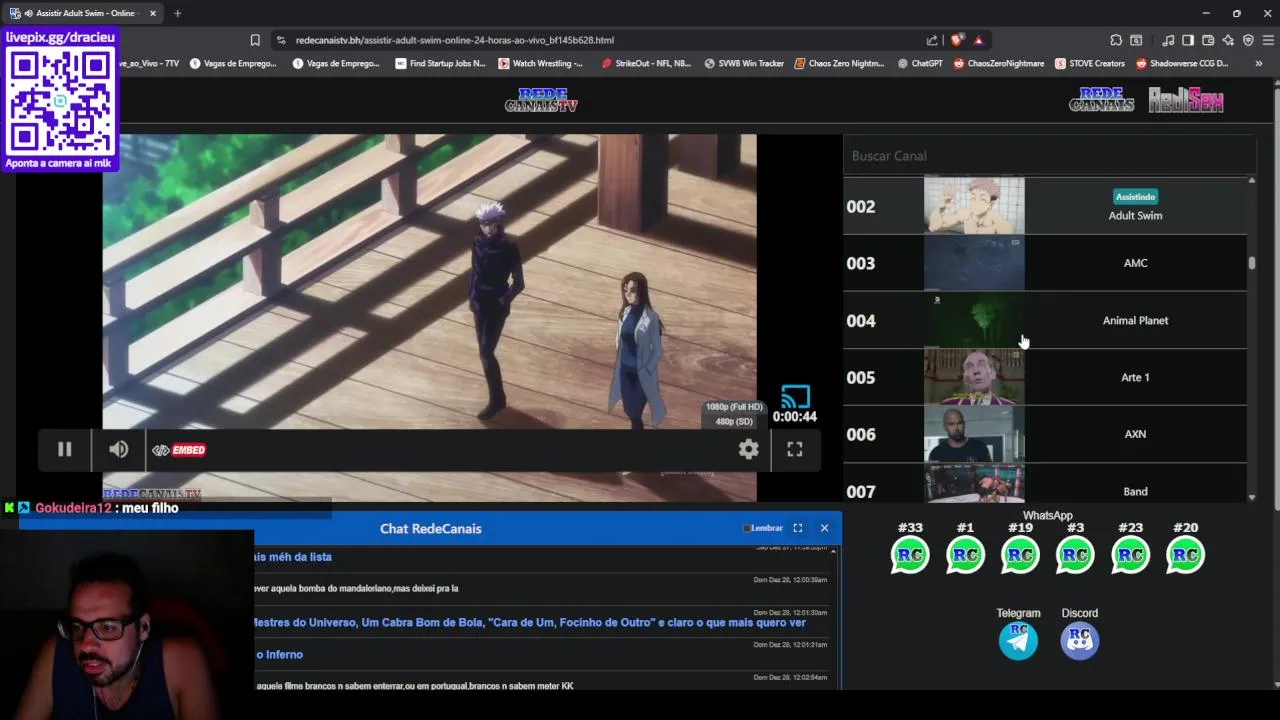The width and height of the screenshot is (1280, 720).
Task: Click the RedeCanais logo at top right
Action: pos(1101,100)
